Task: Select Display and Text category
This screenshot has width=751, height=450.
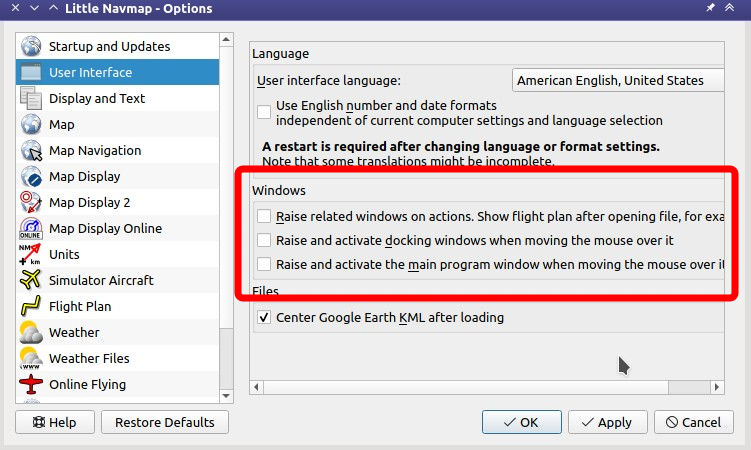Action: click(x=117, y=98)
